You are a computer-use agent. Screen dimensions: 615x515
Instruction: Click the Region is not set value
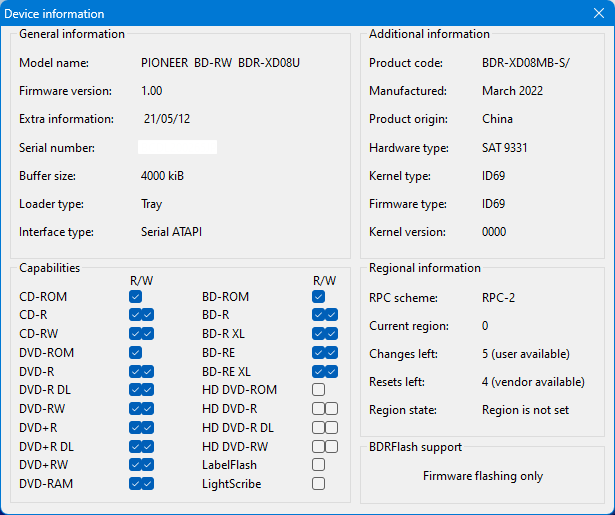coord(525,410)
